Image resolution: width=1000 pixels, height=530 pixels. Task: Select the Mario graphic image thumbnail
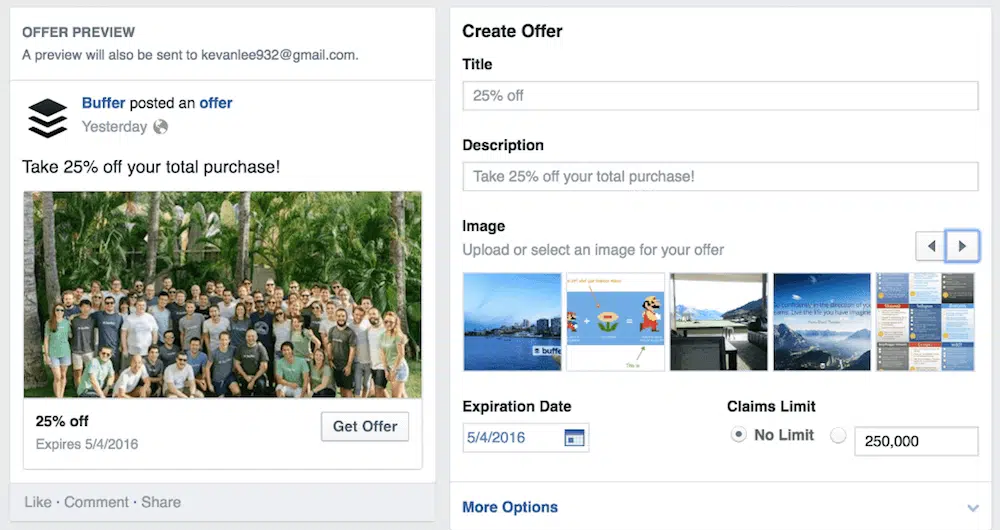tap(616, 322)
